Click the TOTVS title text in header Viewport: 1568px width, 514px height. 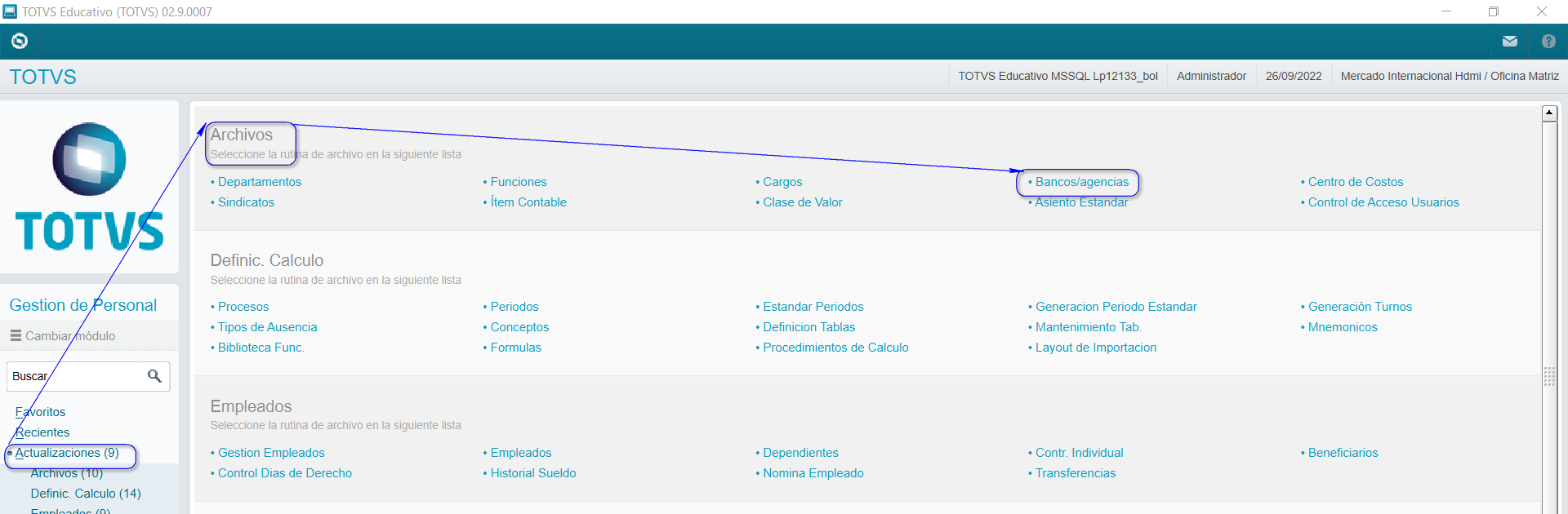click(42, 77)
